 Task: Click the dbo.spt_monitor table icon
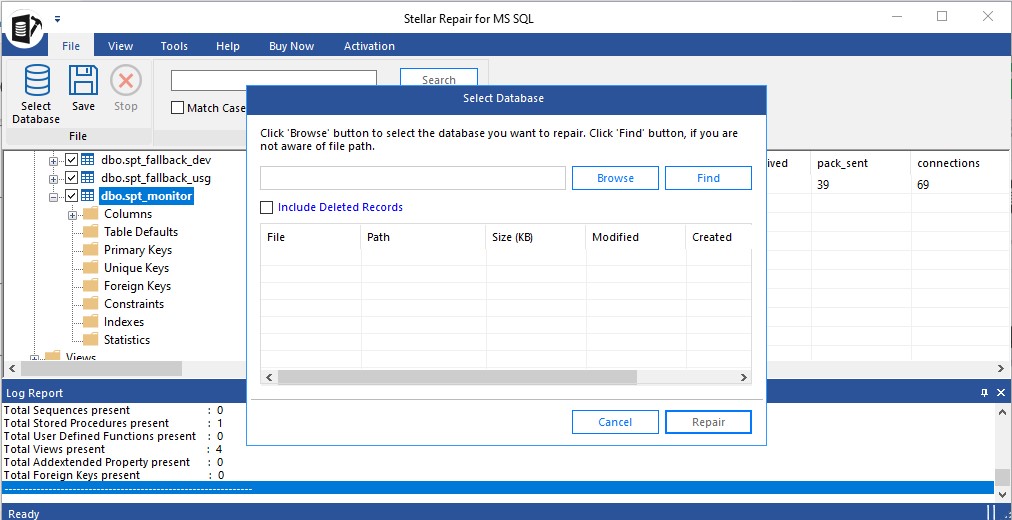tap(88, 195)
